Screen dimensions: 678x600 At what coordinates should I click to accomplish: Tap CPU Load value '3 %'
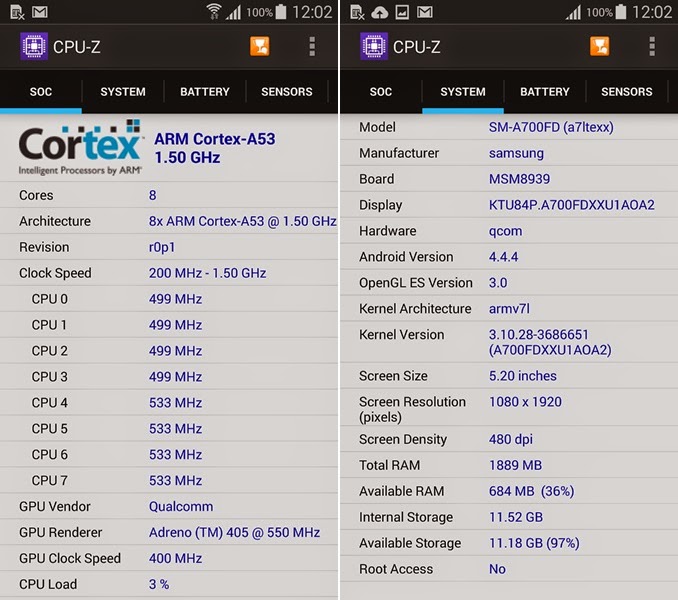159,584
